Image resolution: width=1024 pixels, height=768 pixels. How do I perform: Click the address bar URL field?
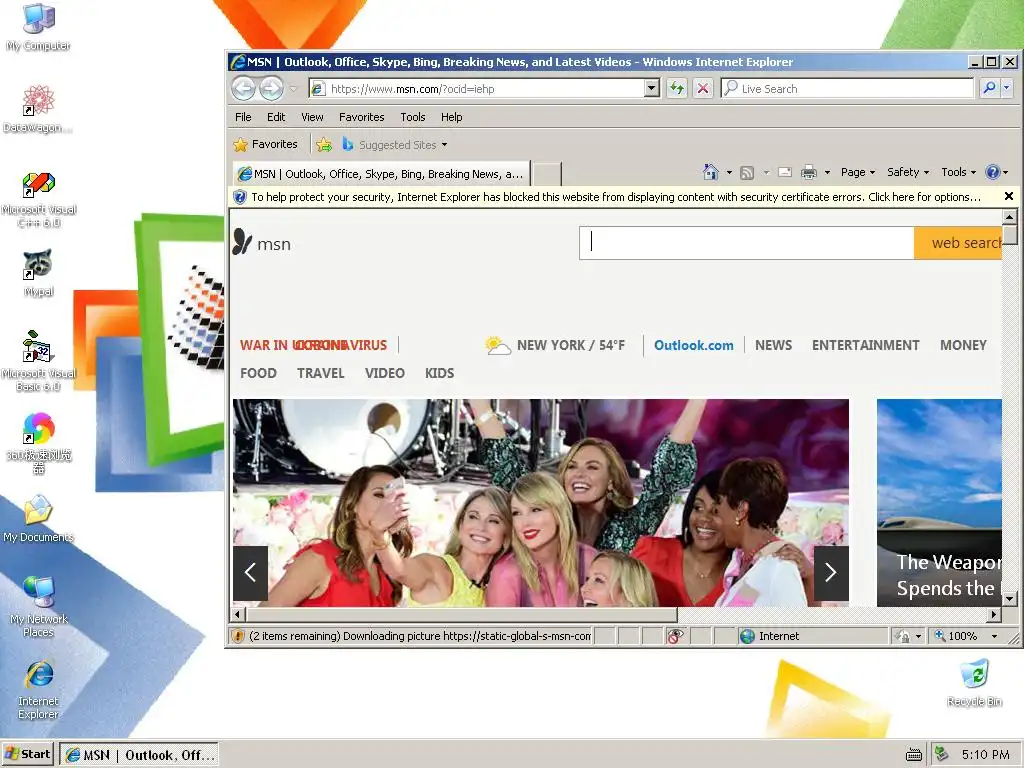click(x=477, y=89)
